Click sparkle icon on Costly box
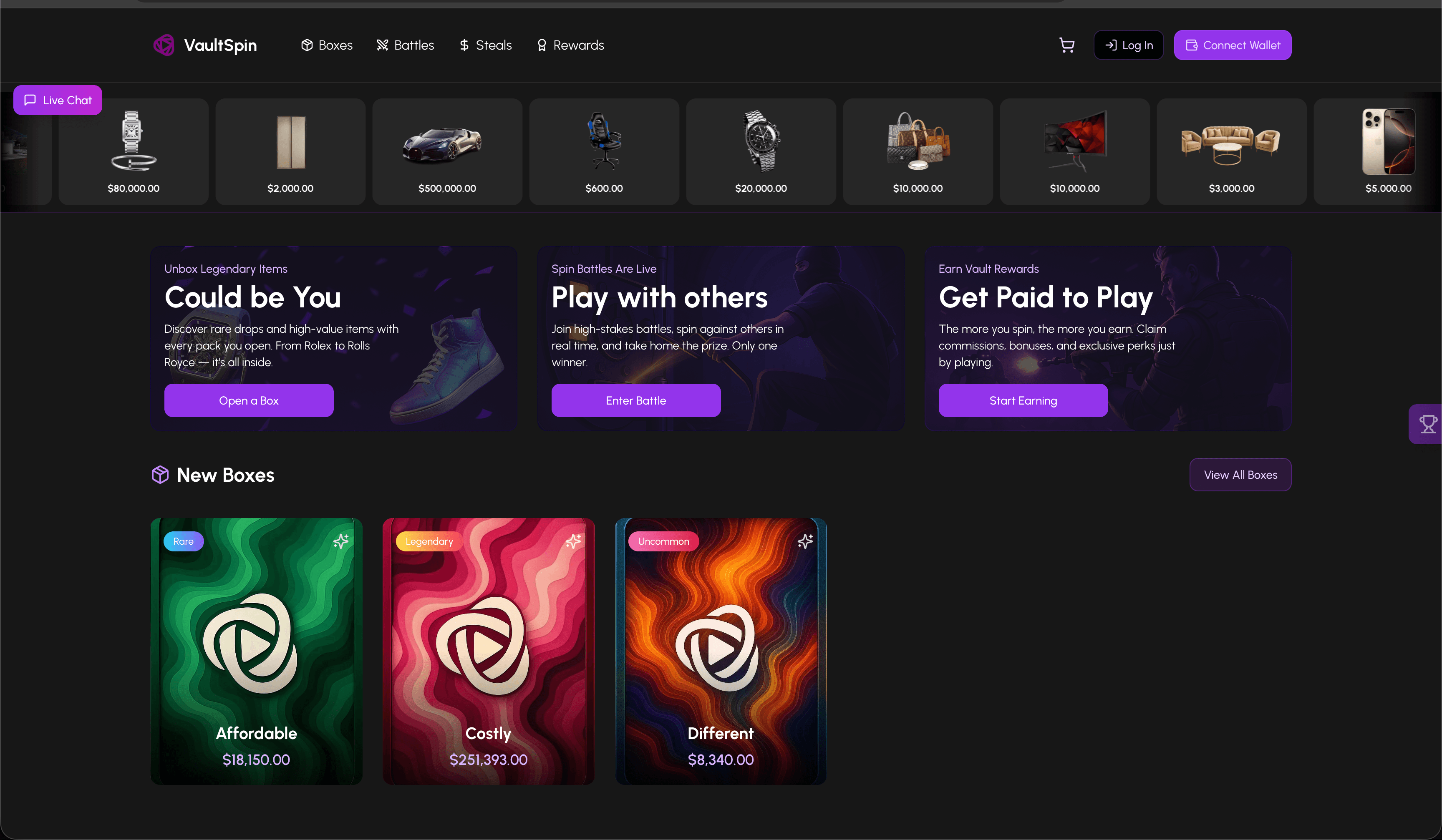 click(x=573, y=541)
